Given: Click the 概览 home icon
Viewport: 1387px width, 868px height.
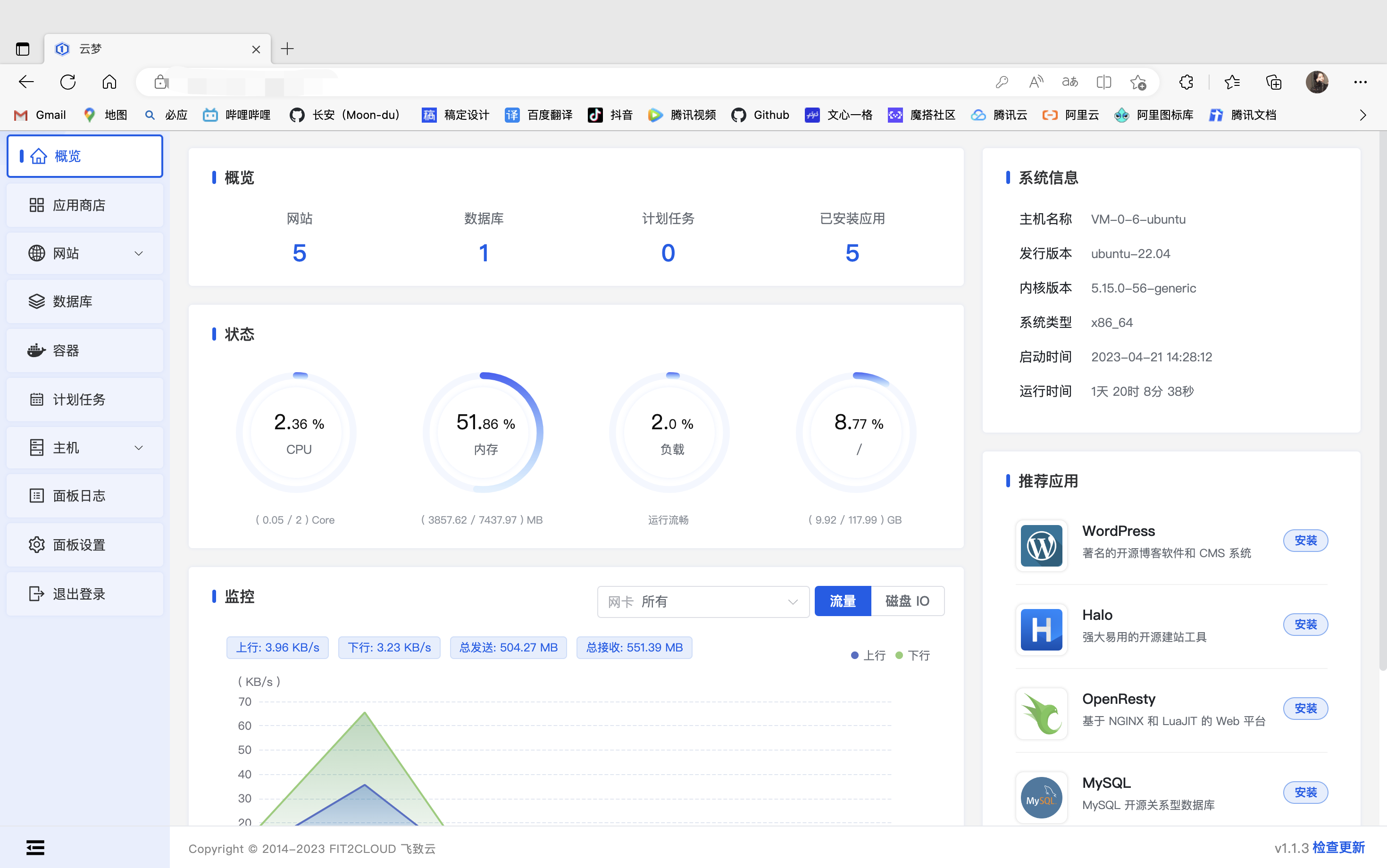Looking at the screenshot, I should point(39,156).
